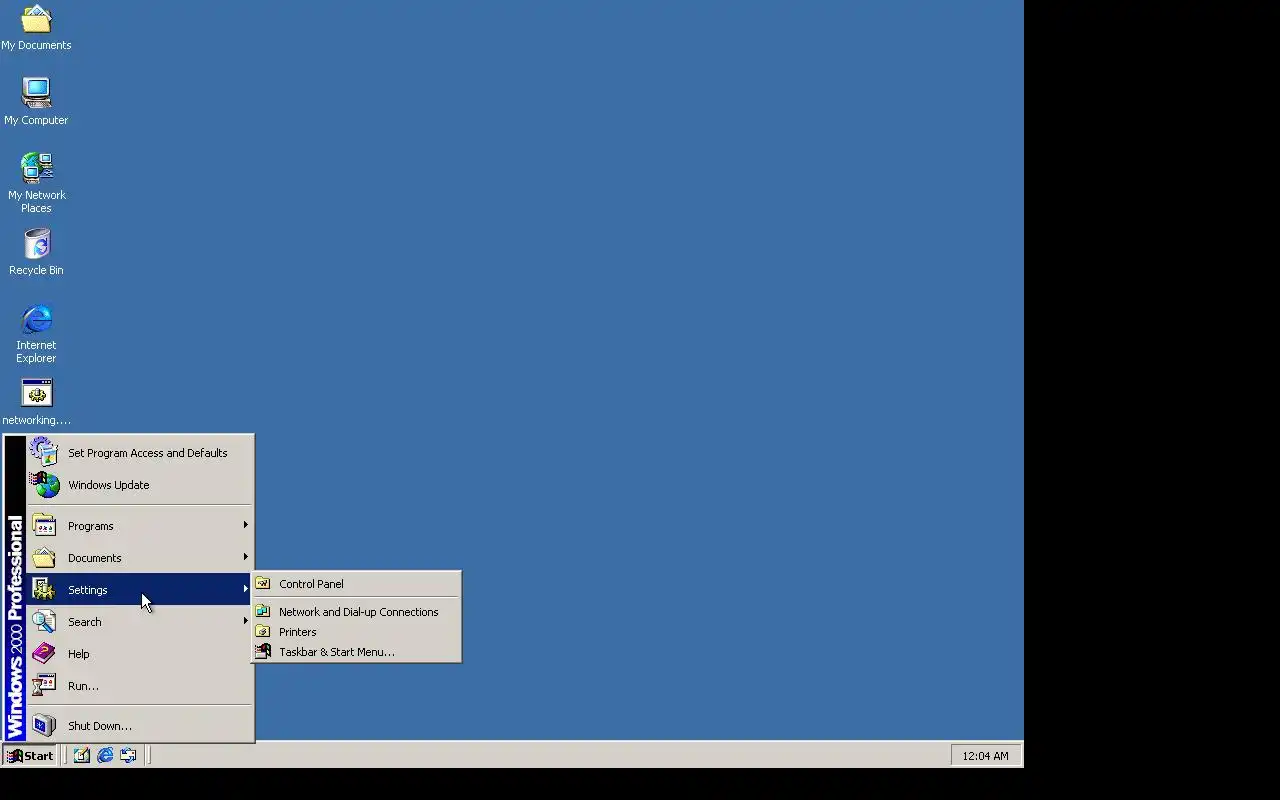This screenshot has width=1280, height=800.
Task: Click the Windows Update globe icon
Action: pyautogui.click(x=44, y=485)
